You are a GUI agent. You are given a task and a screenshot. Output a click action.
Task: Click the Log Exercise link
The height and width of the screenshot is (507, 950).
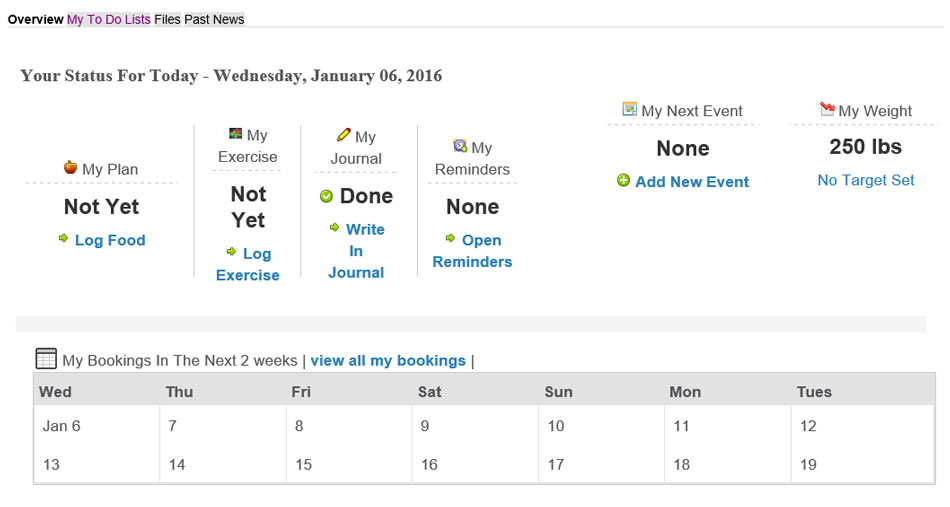click(248, 264)
